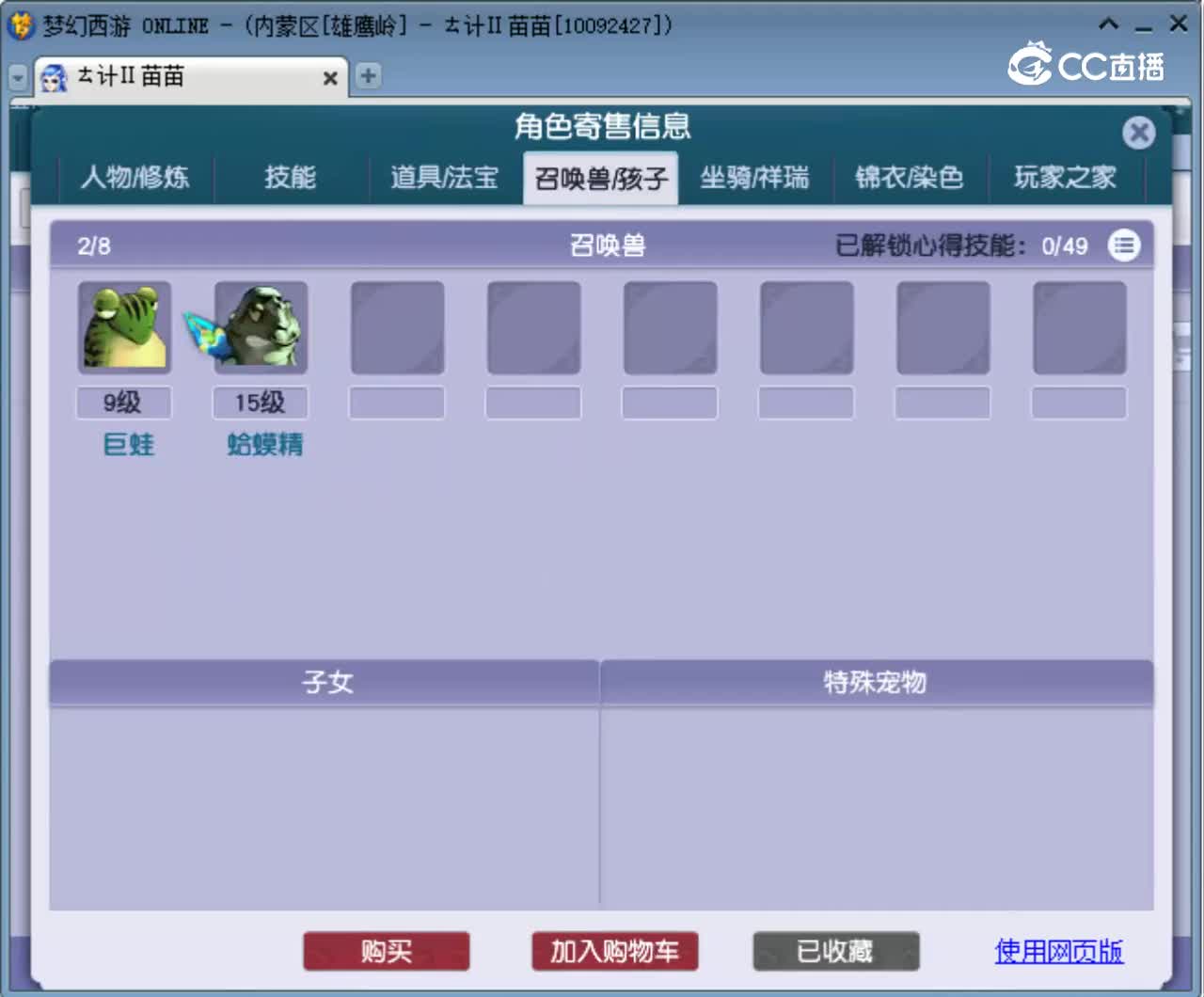The width and height of the screenshot is (1204, 997).
Task: Select the 蛤蟆精 pet thumbnail
Action: coord(260,326)
